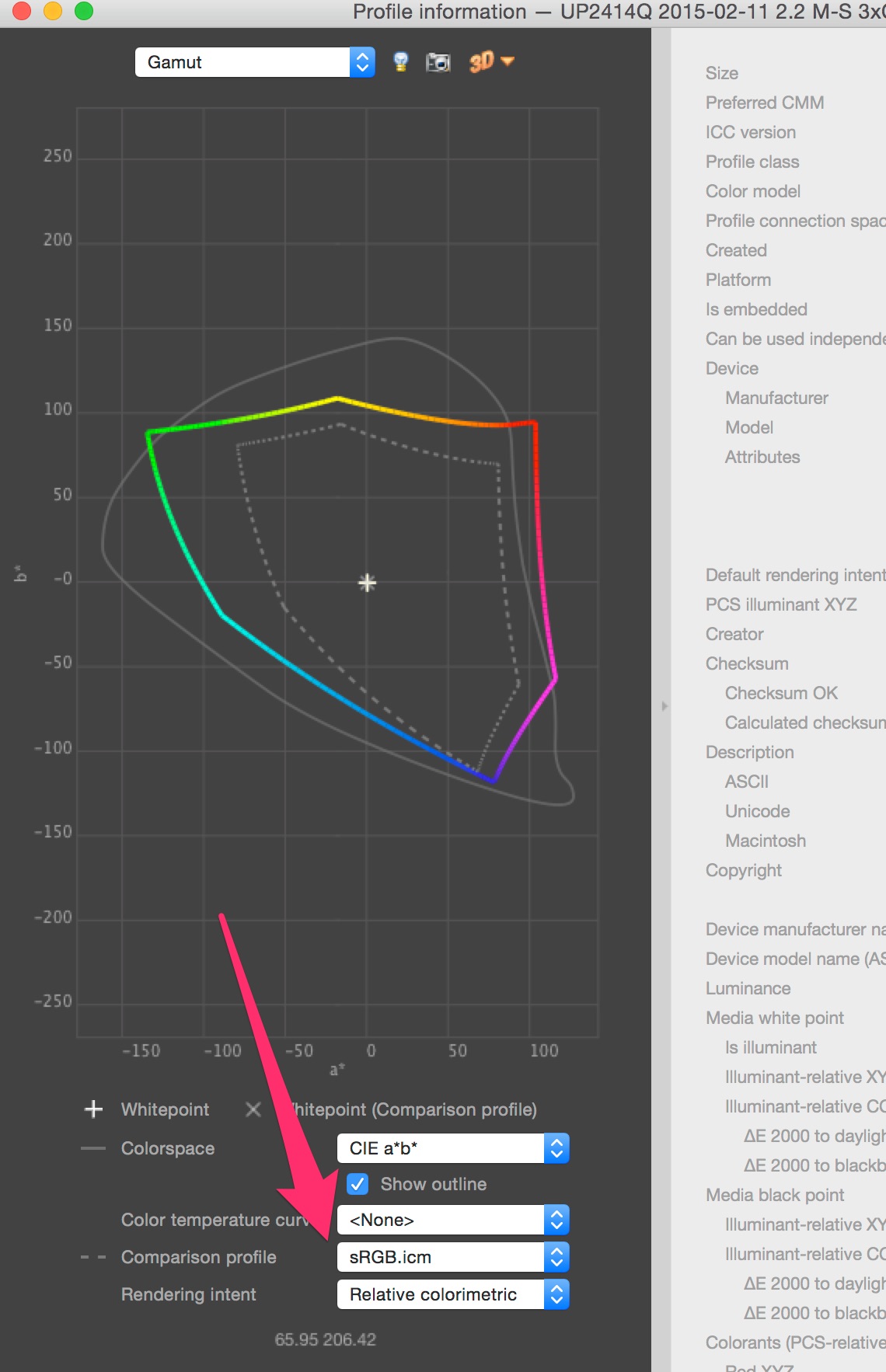Click the green zoom window button
This screenshot has width=886, height=1372.
tap(84, 11)
